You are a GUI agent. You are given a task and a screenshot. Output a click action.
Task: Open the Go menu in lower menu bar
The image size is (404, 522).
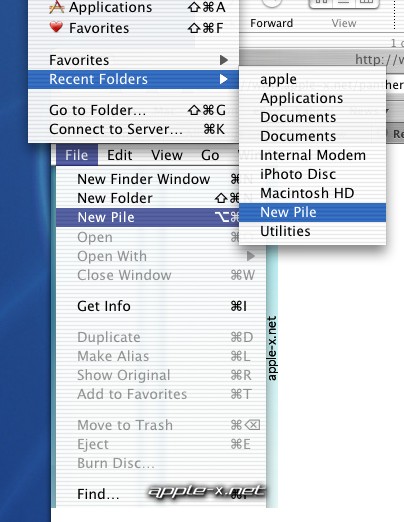tap(210, 155)
